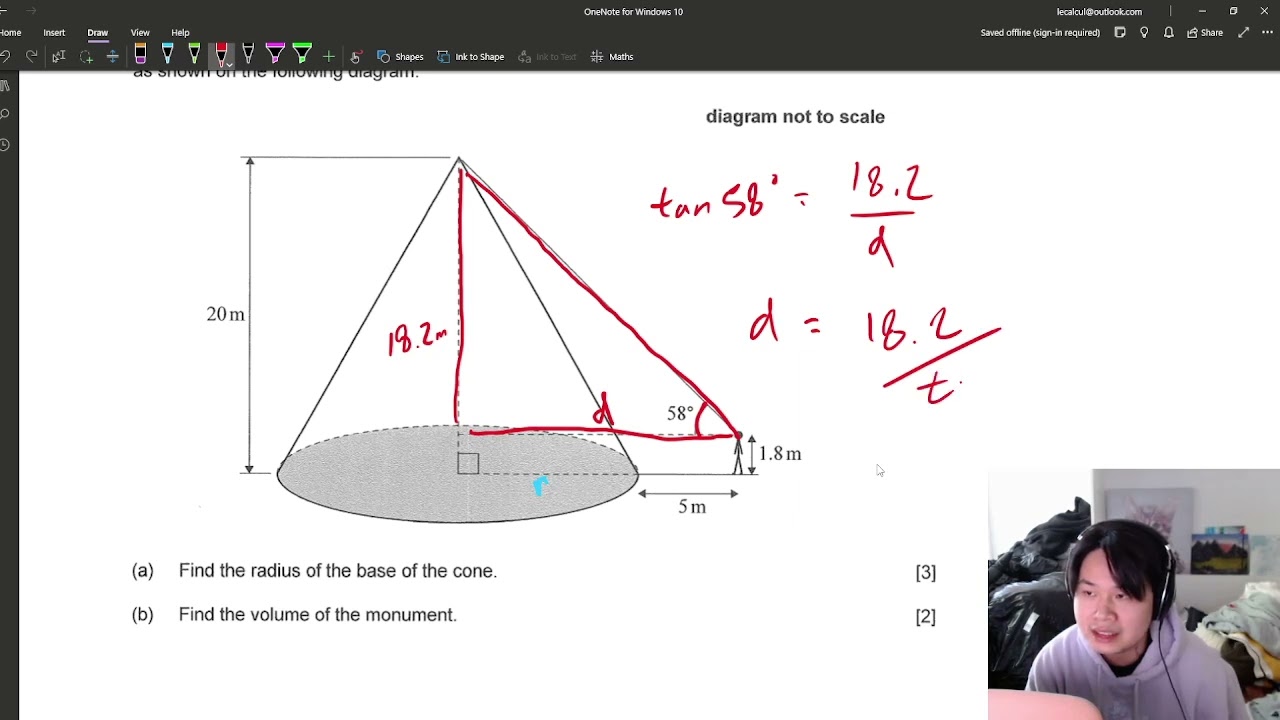Click Ink to Text button
Screen dimensions: 1280x720
pyautogui.click(x=547, y=57)
